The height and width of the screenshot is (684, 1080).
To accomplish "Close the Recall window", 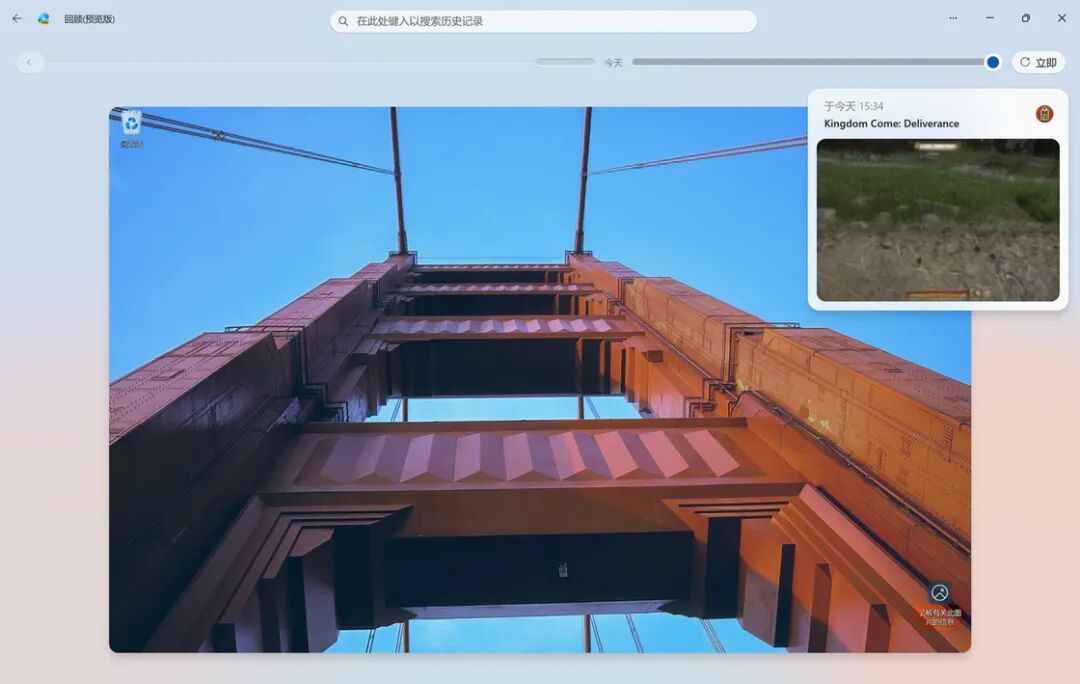I will coord(1061,19).
